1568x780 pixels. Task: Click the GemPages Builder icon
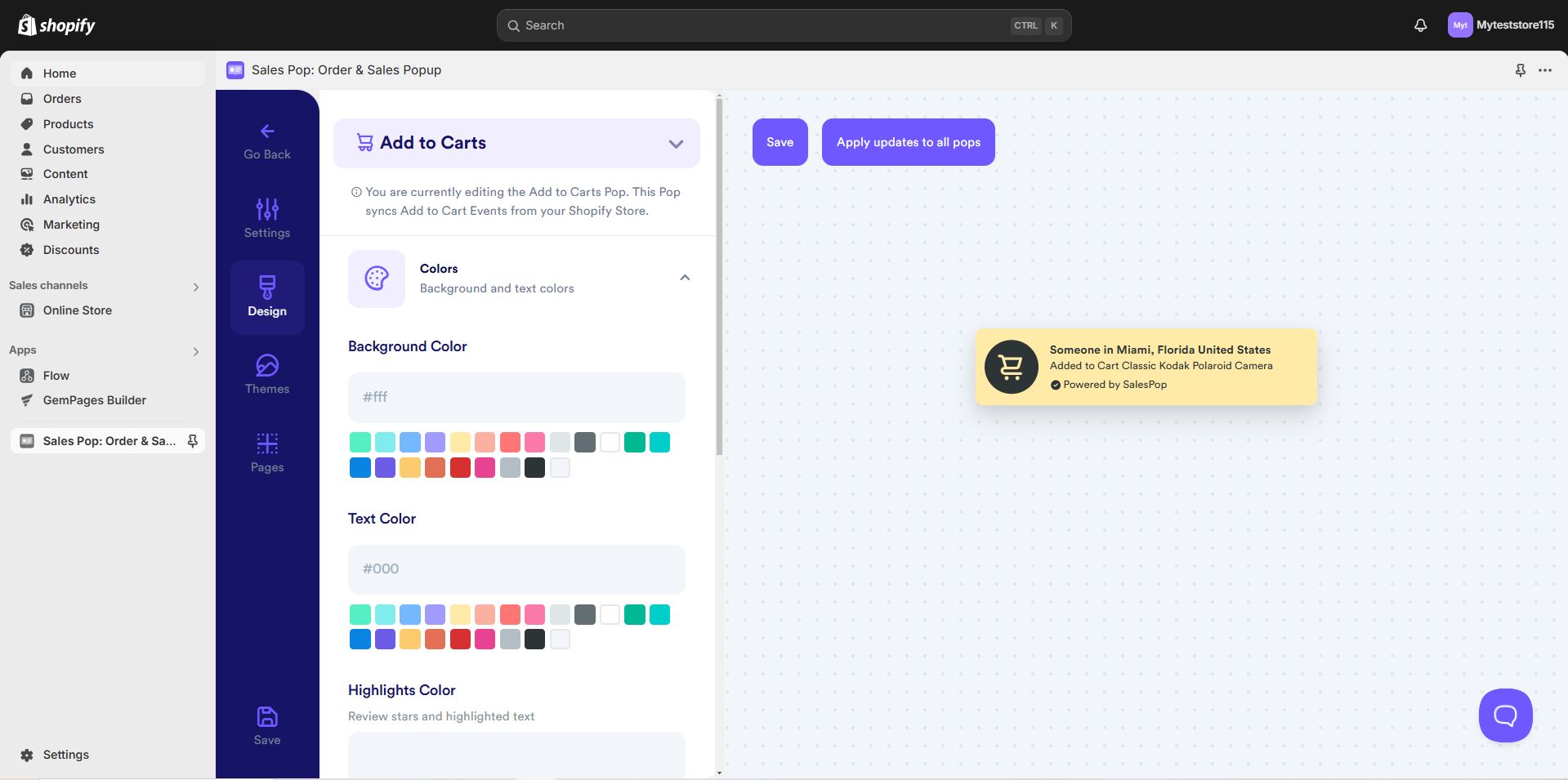tap(27, 400)
